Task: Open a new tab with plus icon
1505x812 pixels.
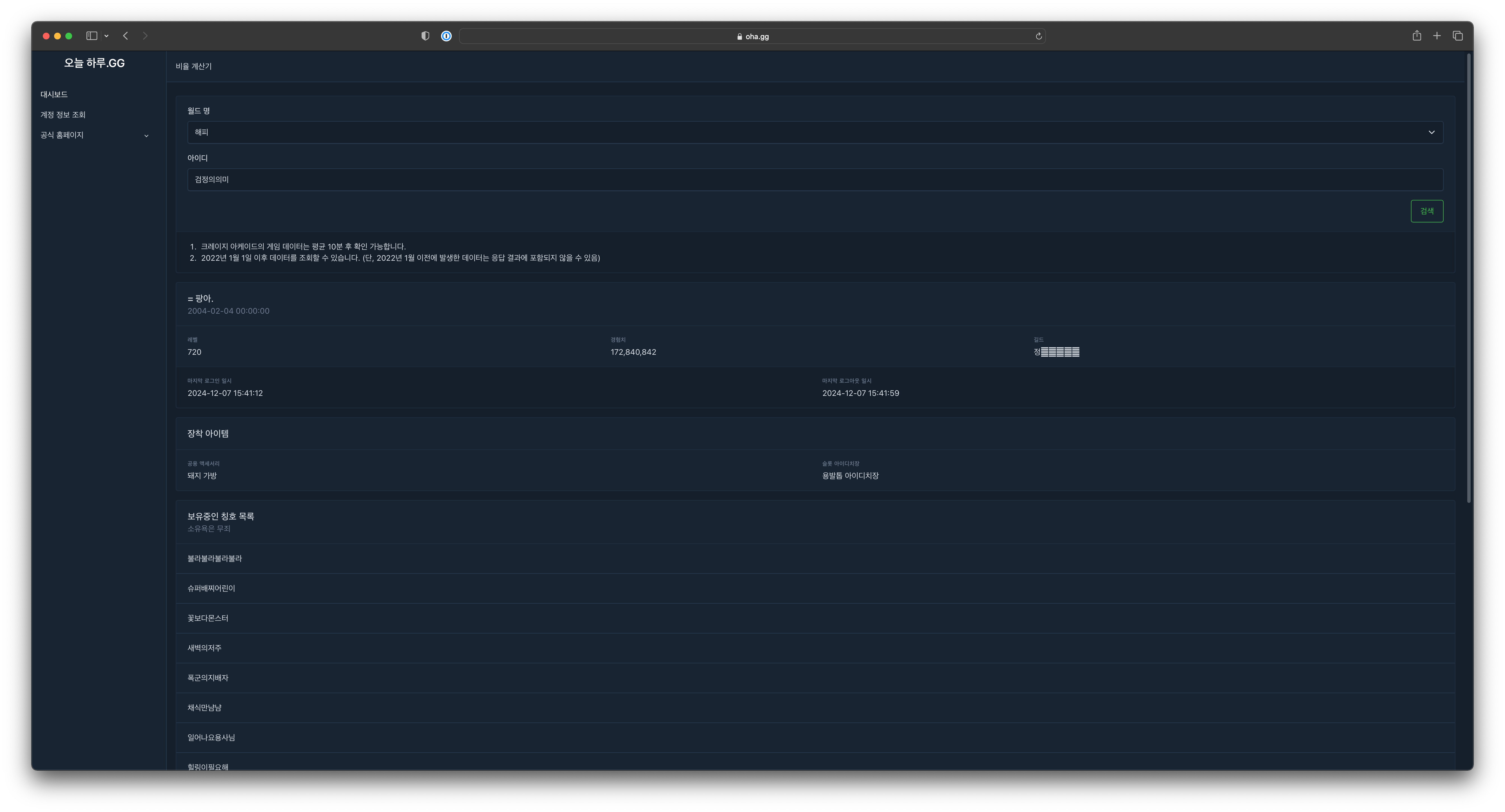Action: 1437,36
